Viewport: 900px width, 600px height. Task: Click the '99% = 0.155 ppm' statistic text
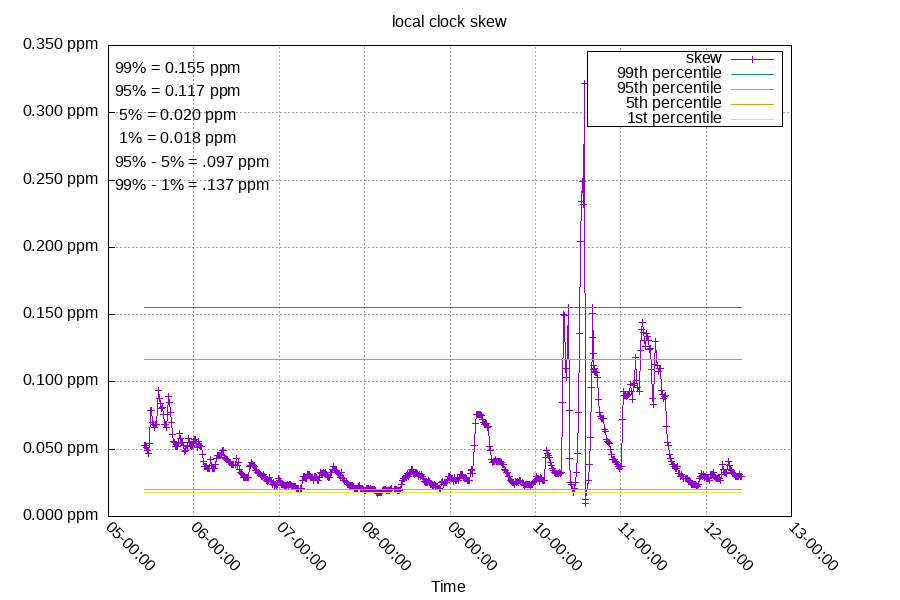point(178,68)
